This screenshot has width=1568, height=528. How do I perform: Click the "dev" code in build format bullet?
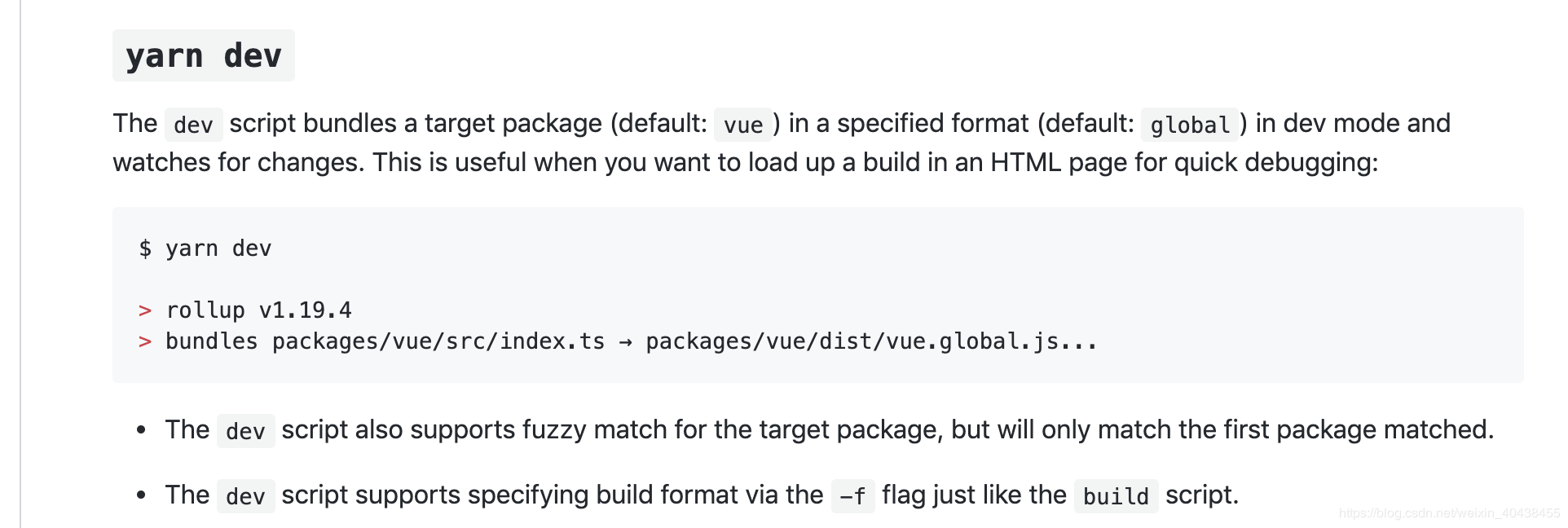(x=245, y=496)
